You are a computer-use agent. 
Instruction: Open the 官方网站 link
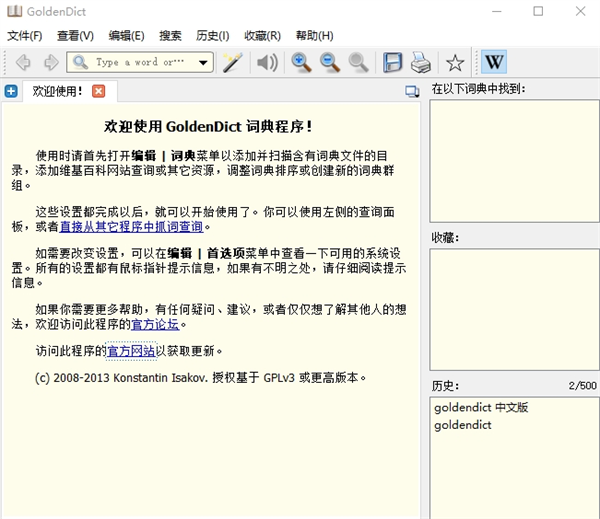(x=131, y=351)
